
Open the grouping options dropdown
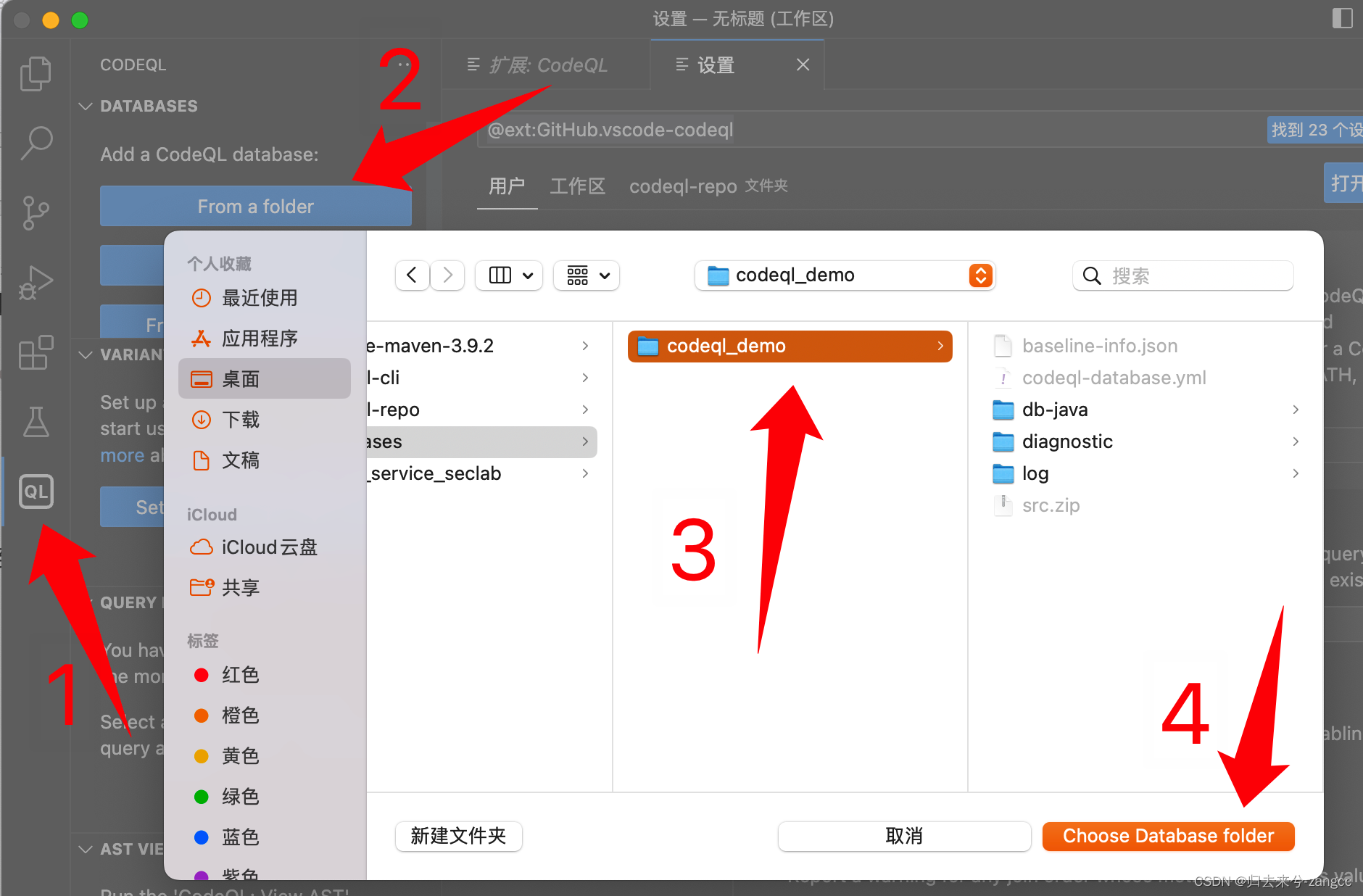pyautogui.click(x=587, y=275)
